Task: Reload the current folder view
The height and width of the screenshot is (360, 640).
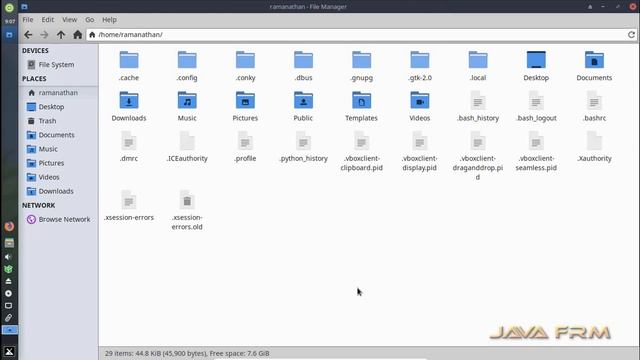Action: click(x=631, y=35)
